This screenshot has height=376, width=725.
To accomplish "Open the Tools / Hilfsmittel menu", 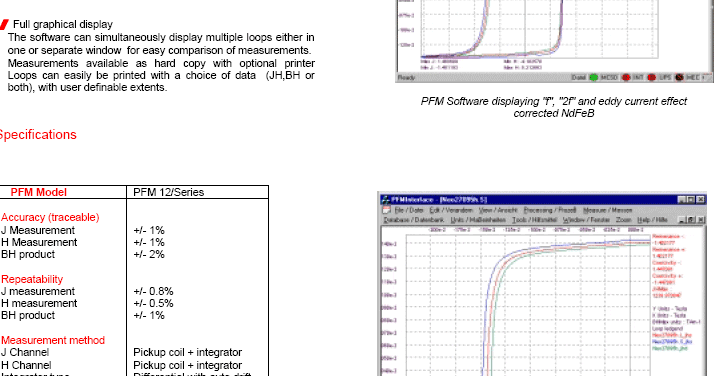I will point(535,220).
